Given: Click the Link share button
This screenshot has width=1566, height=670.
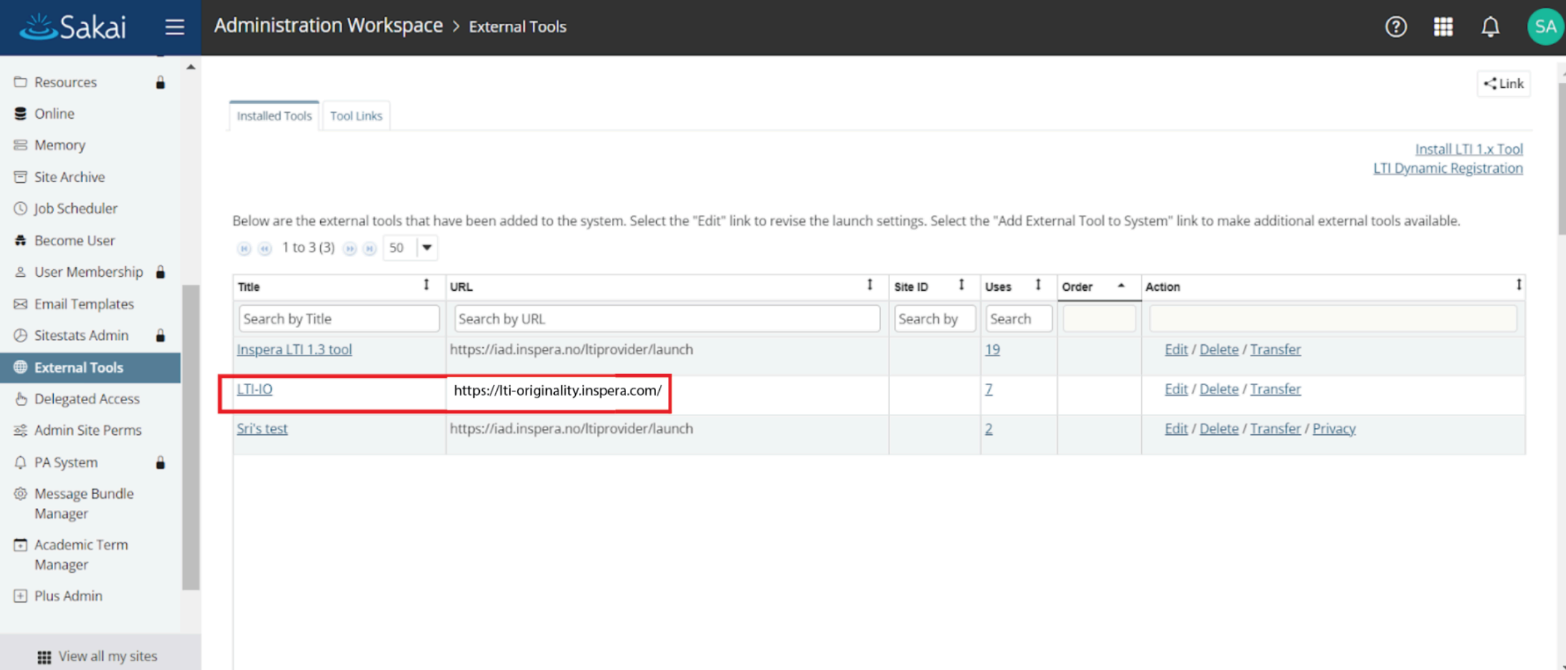Looking at the screenshot, I should click(1504, 84).
